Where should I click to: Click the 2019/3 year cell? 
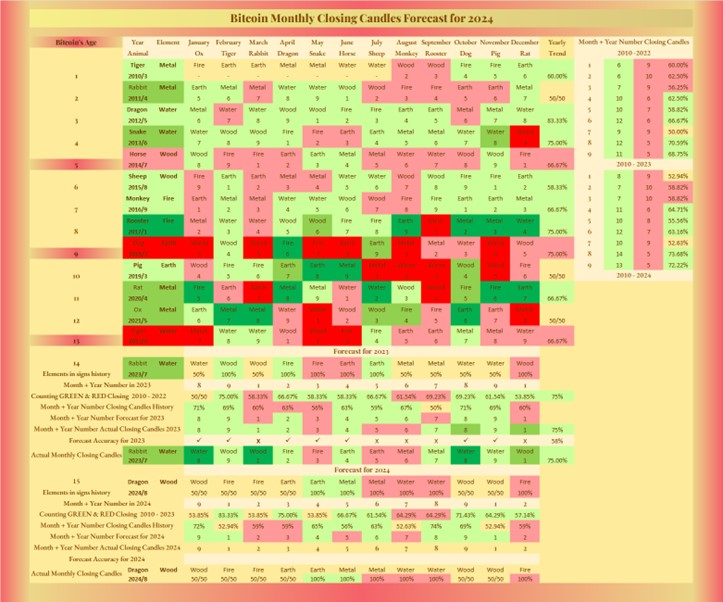click(x=137, y=276)
